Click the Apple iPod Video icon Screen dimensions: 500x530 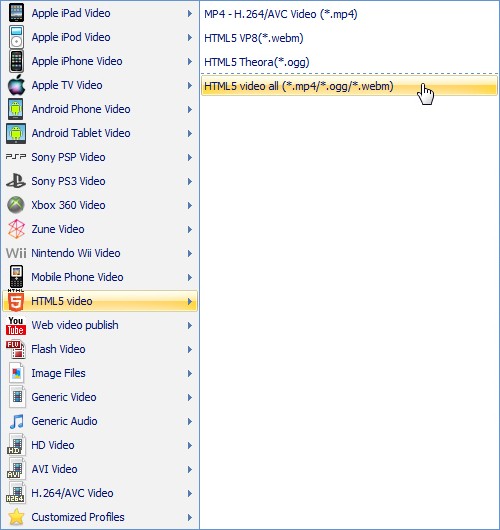[x=16, y=37]
